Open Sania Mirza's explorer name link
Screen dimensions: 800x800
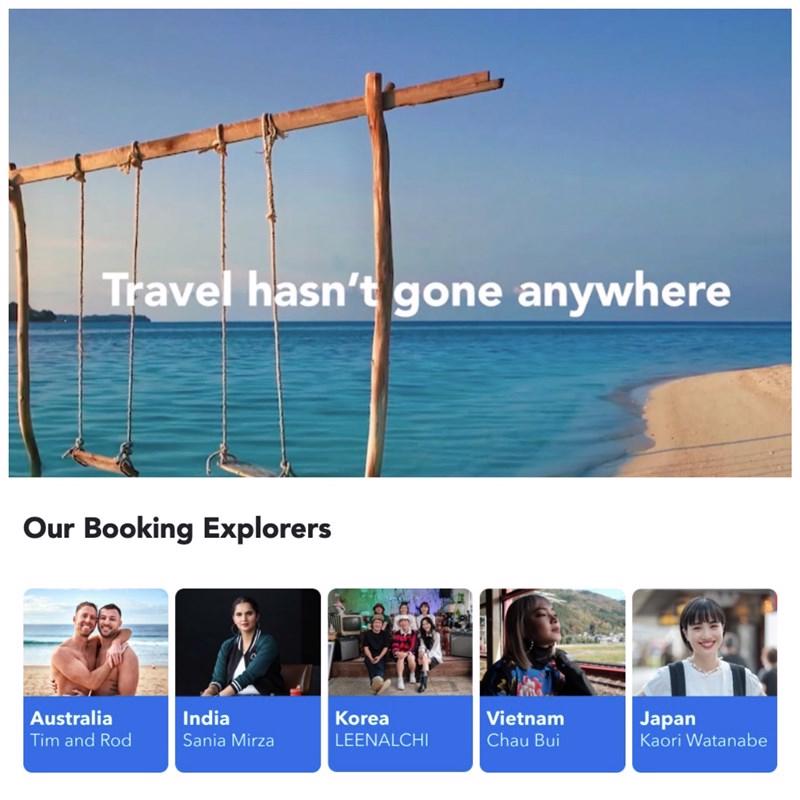[x=228, y=740]
